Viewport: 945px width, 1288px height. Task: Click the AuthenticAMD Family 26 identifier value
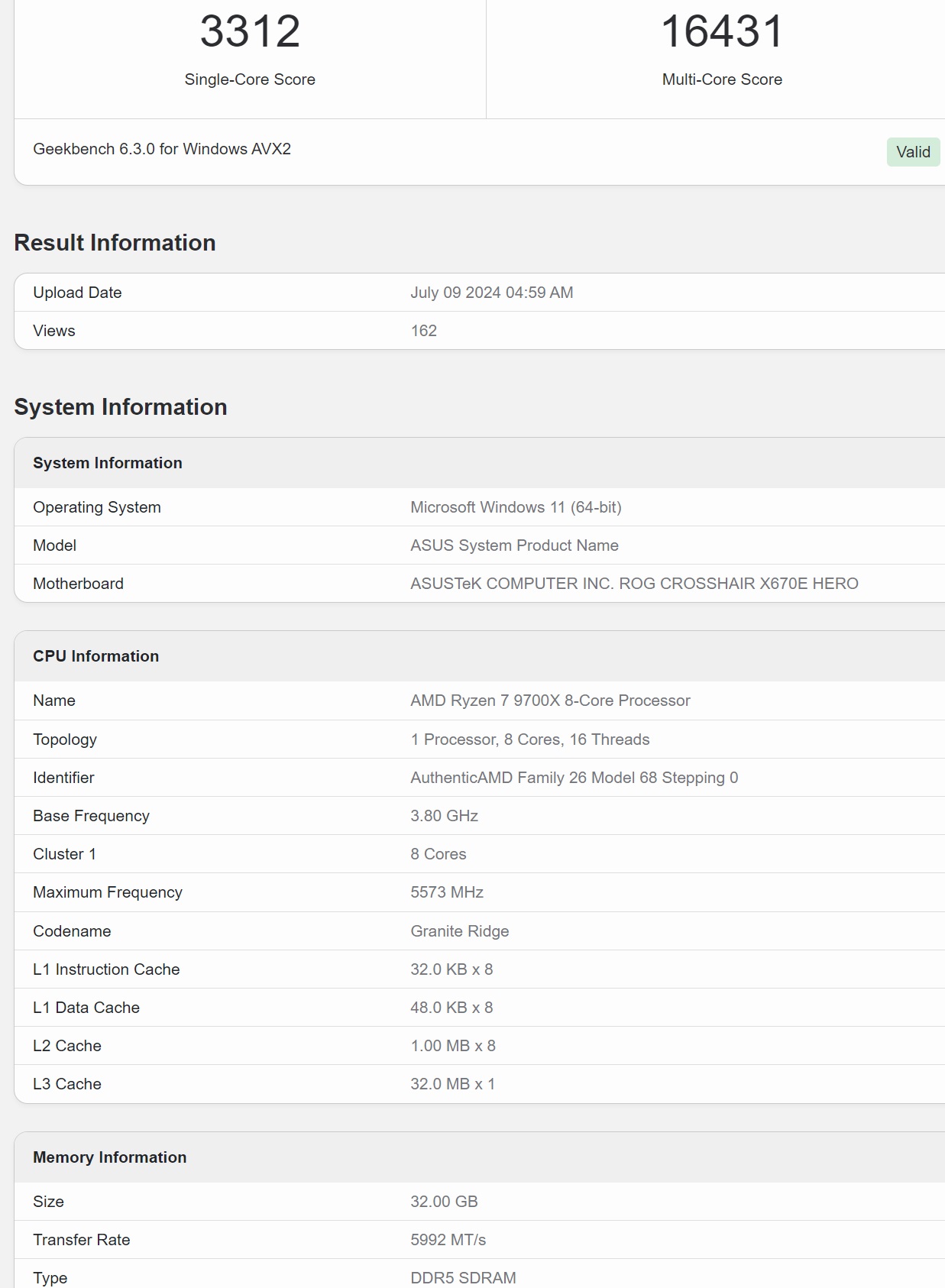pyautogui.click(x=574, y=778)
